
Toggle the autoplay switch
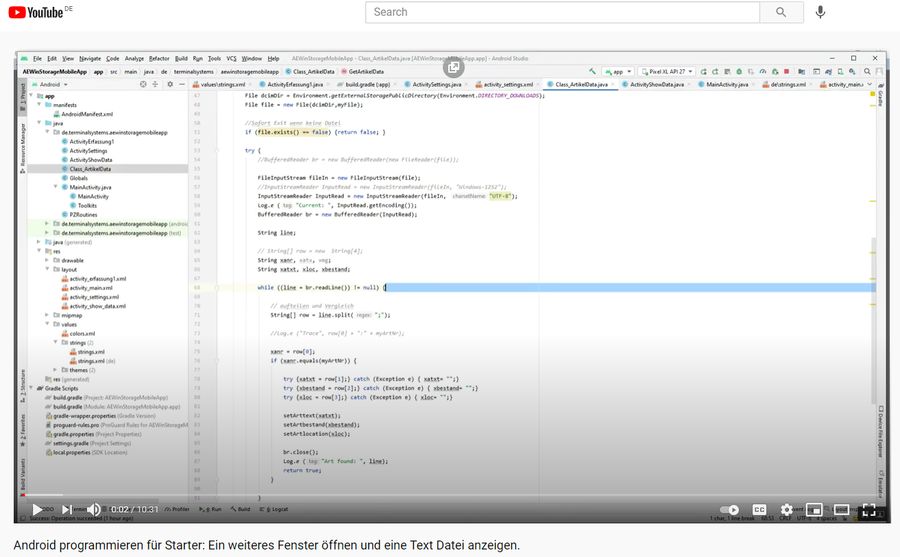[x=730, y=509]
